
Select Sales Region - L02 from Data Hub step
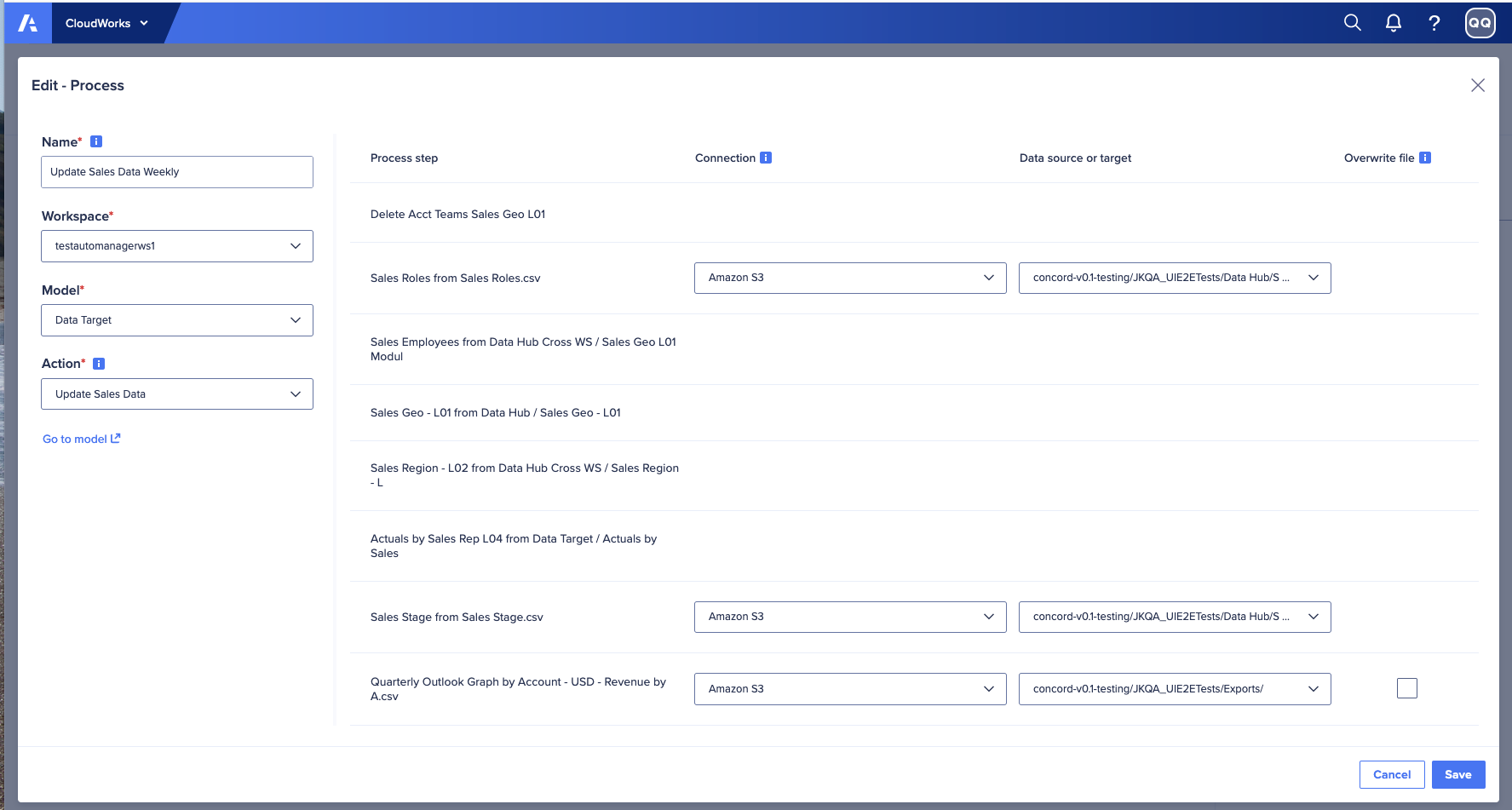(x=525, y=475)
